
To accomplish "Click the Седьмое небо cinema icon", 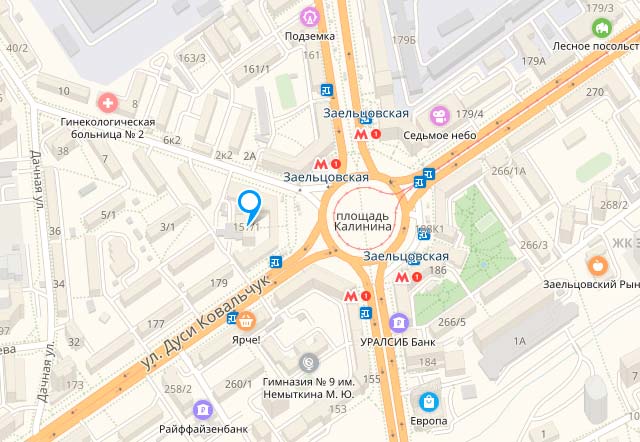I will [x=440, y=116].
